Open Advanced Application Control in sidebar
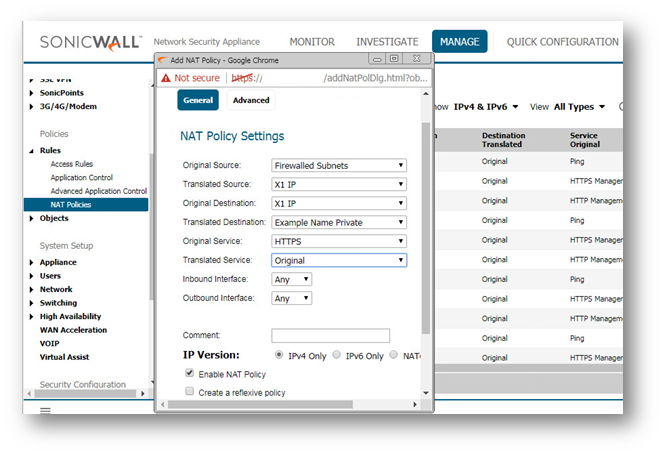Viewport: 665px width, 456px height. click(x=99, y=191)
